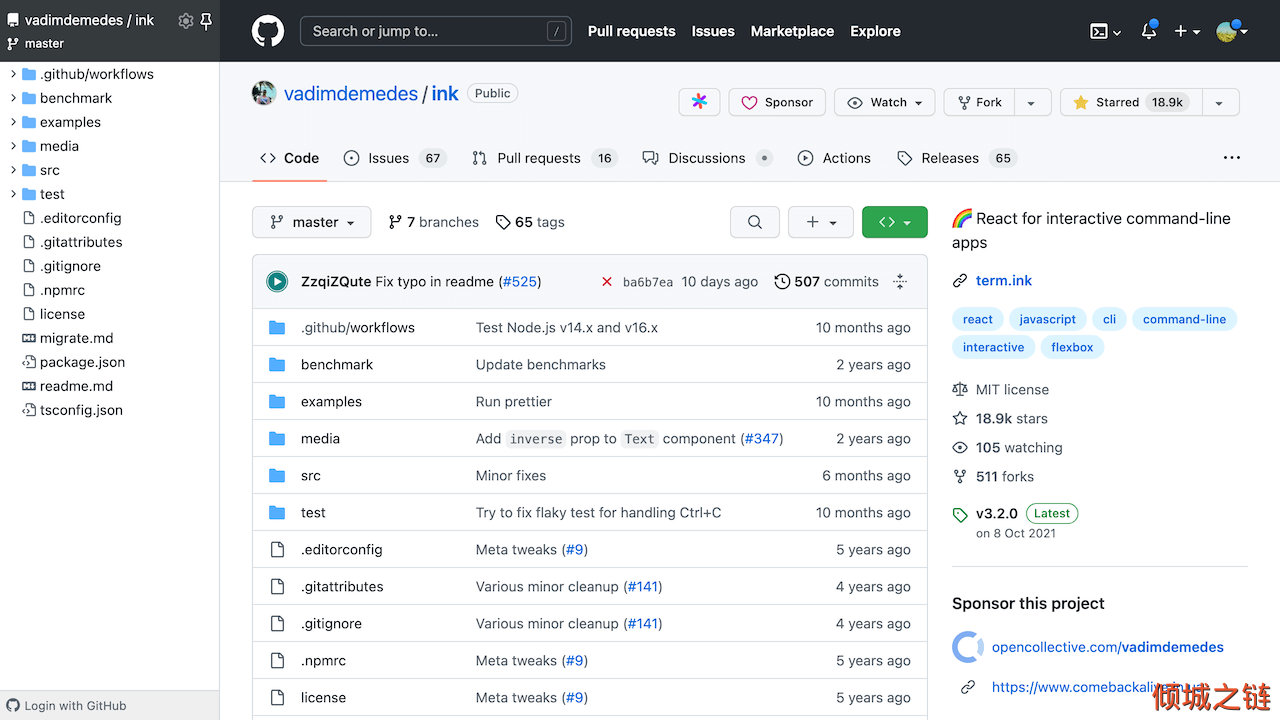
Task: Expand media folder in sidebar tree
Action: coord(13,146)
